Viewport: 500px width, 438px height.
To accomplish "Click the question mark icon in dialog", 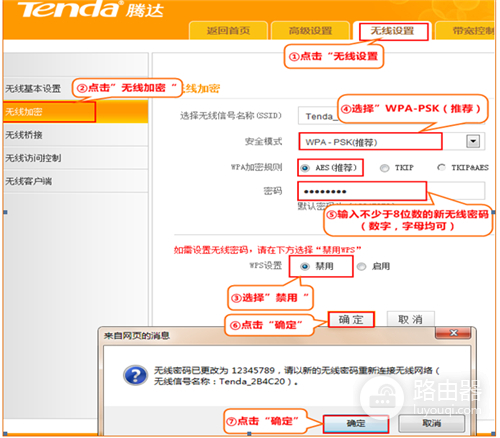I will (x=135, y=375).
